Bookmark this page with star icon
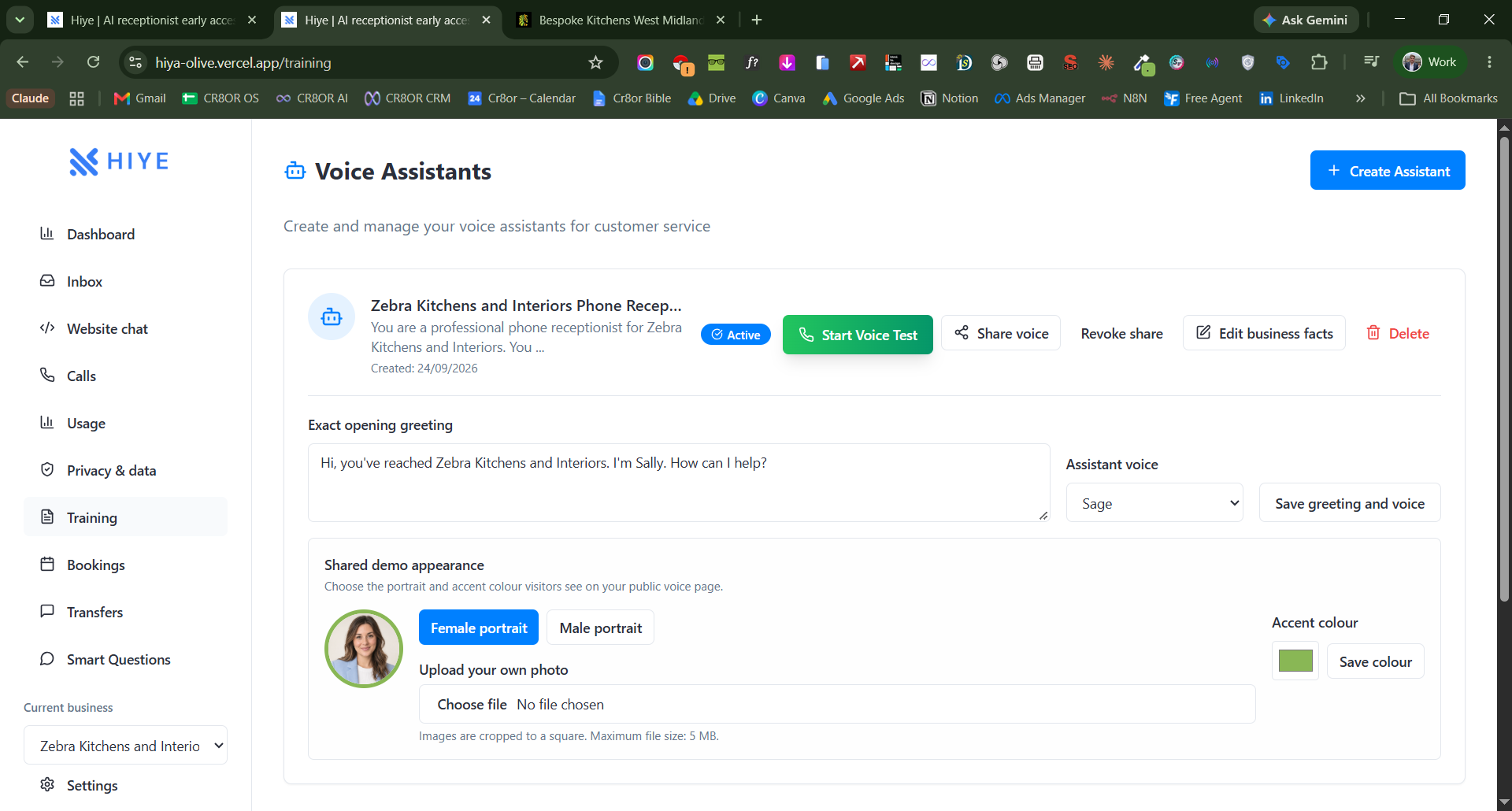Screen dimensions: 1512x811 595,62
